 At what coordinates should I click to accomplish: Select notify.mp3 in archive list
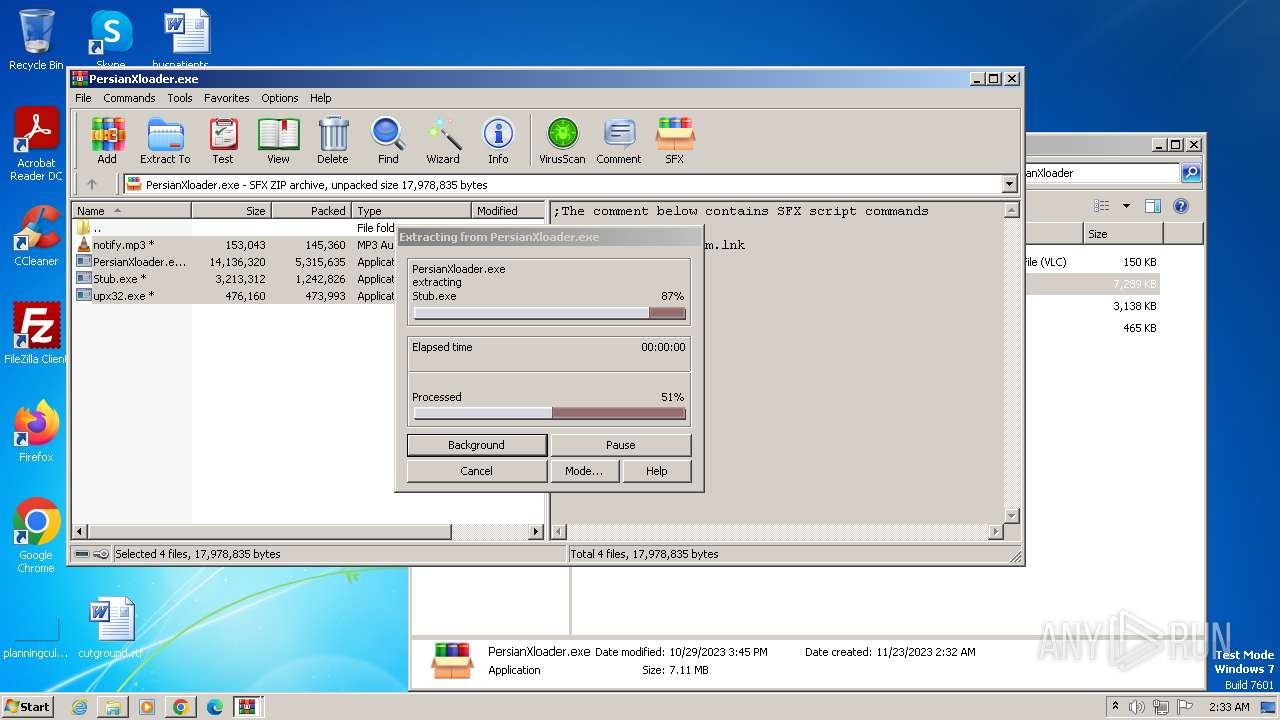click(123, 245)
